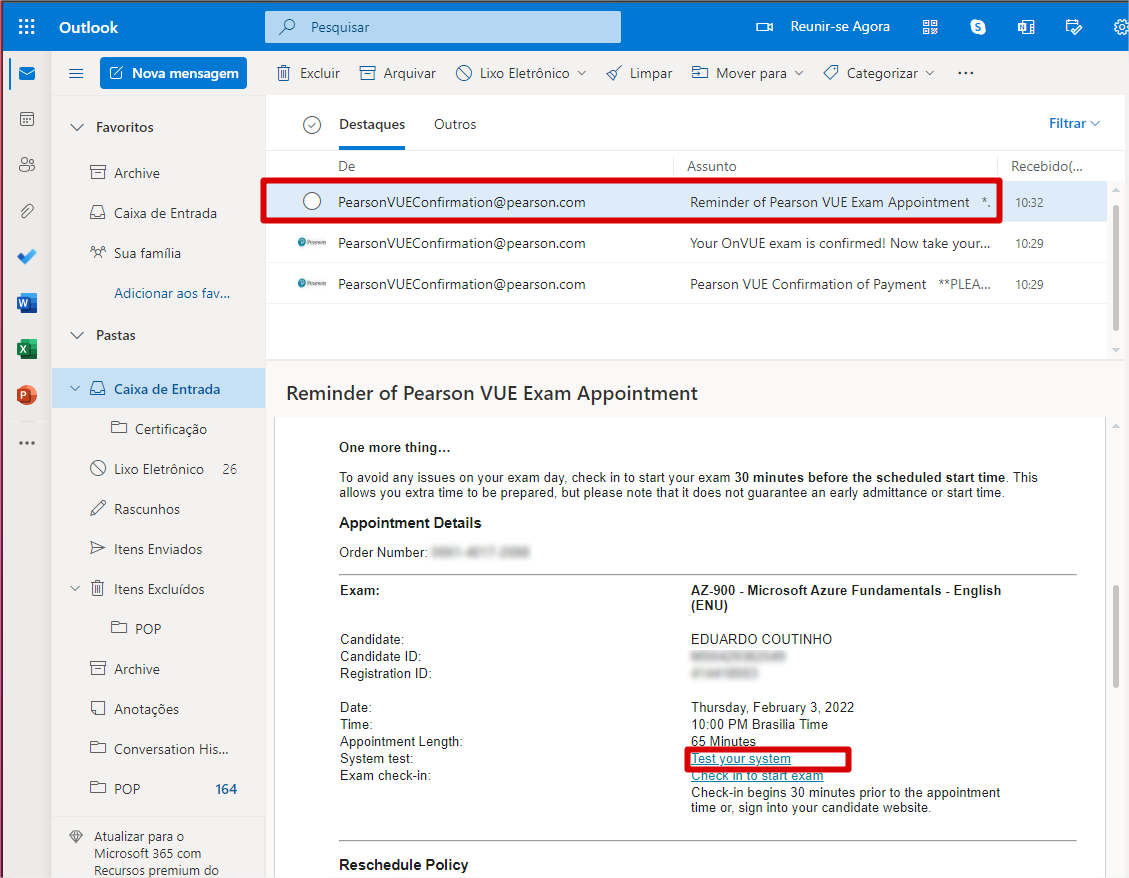Open Pearson VUE Confirmation of Payment email
This screenshot has width=1129, height=878.
686,285
